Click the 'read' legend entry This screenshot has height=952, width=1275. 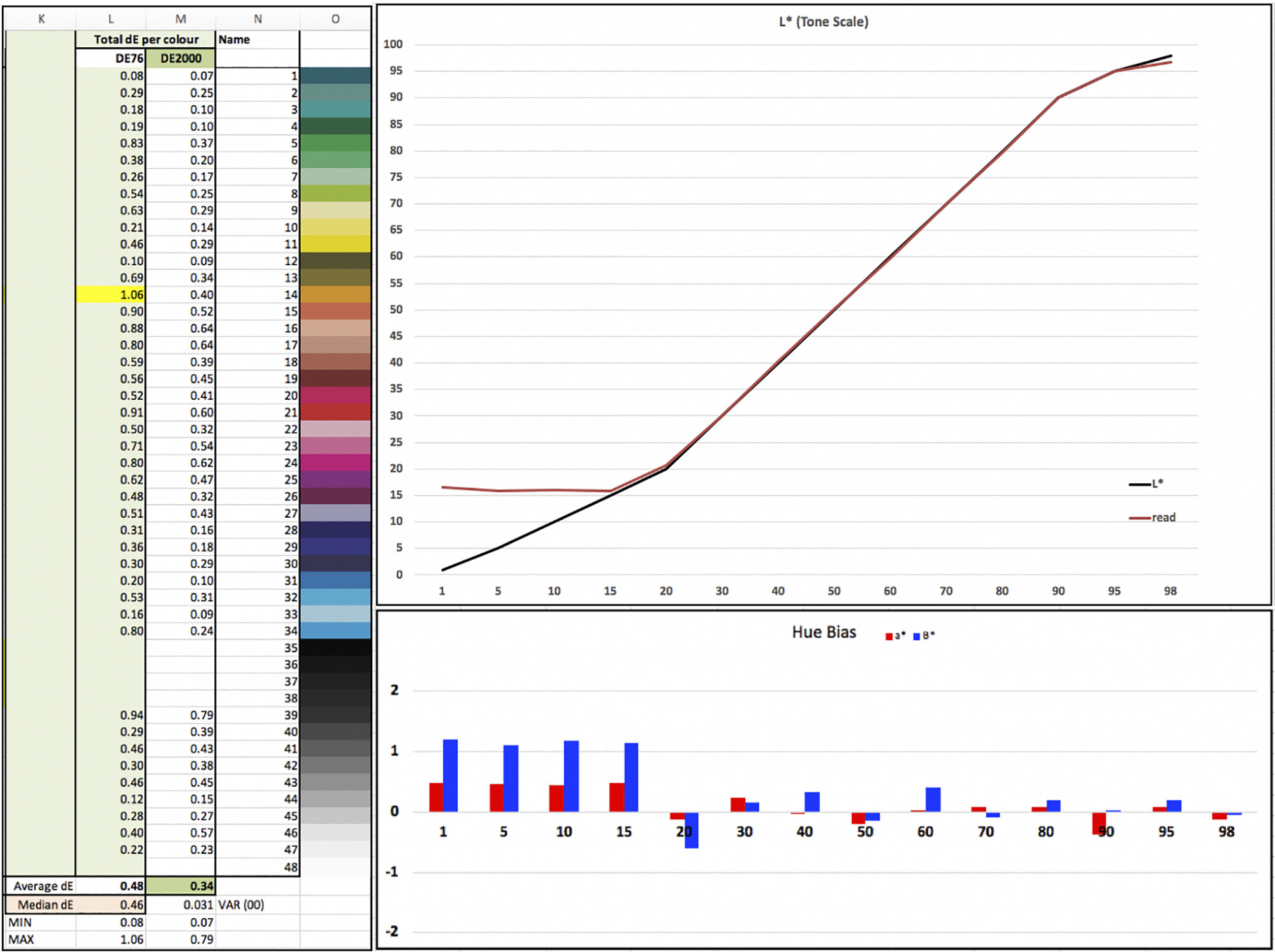1162,518
